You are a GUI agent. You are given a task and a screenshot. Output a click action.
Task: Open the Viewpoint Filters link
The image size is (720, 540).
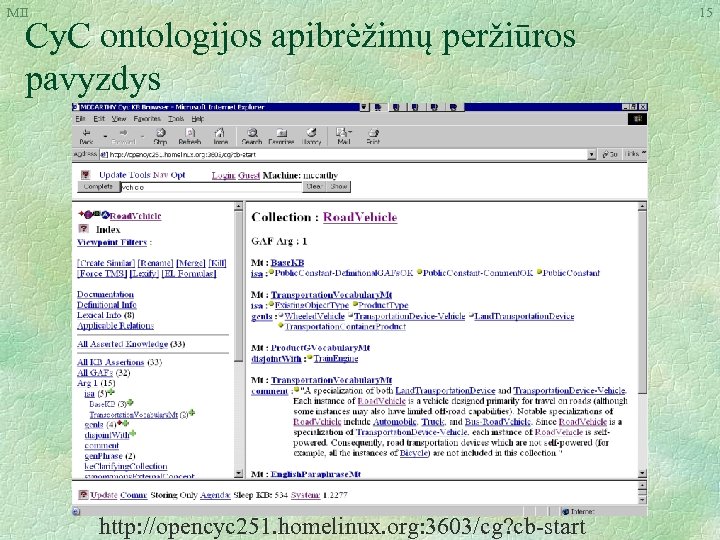tap(112, 242)
